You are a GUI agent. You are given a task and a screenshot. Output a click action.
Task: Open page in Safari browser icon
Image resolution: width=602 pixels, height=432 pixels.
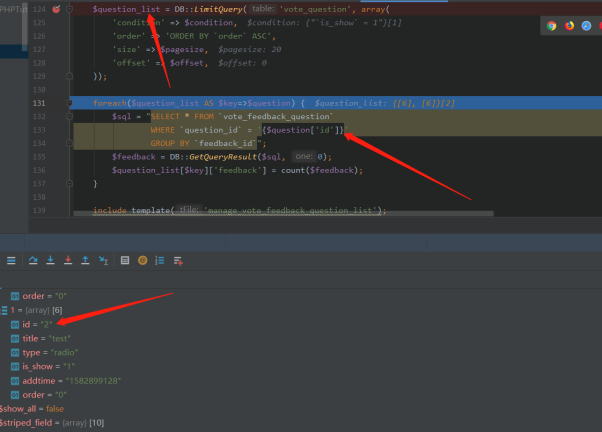[x=586, y=26]
